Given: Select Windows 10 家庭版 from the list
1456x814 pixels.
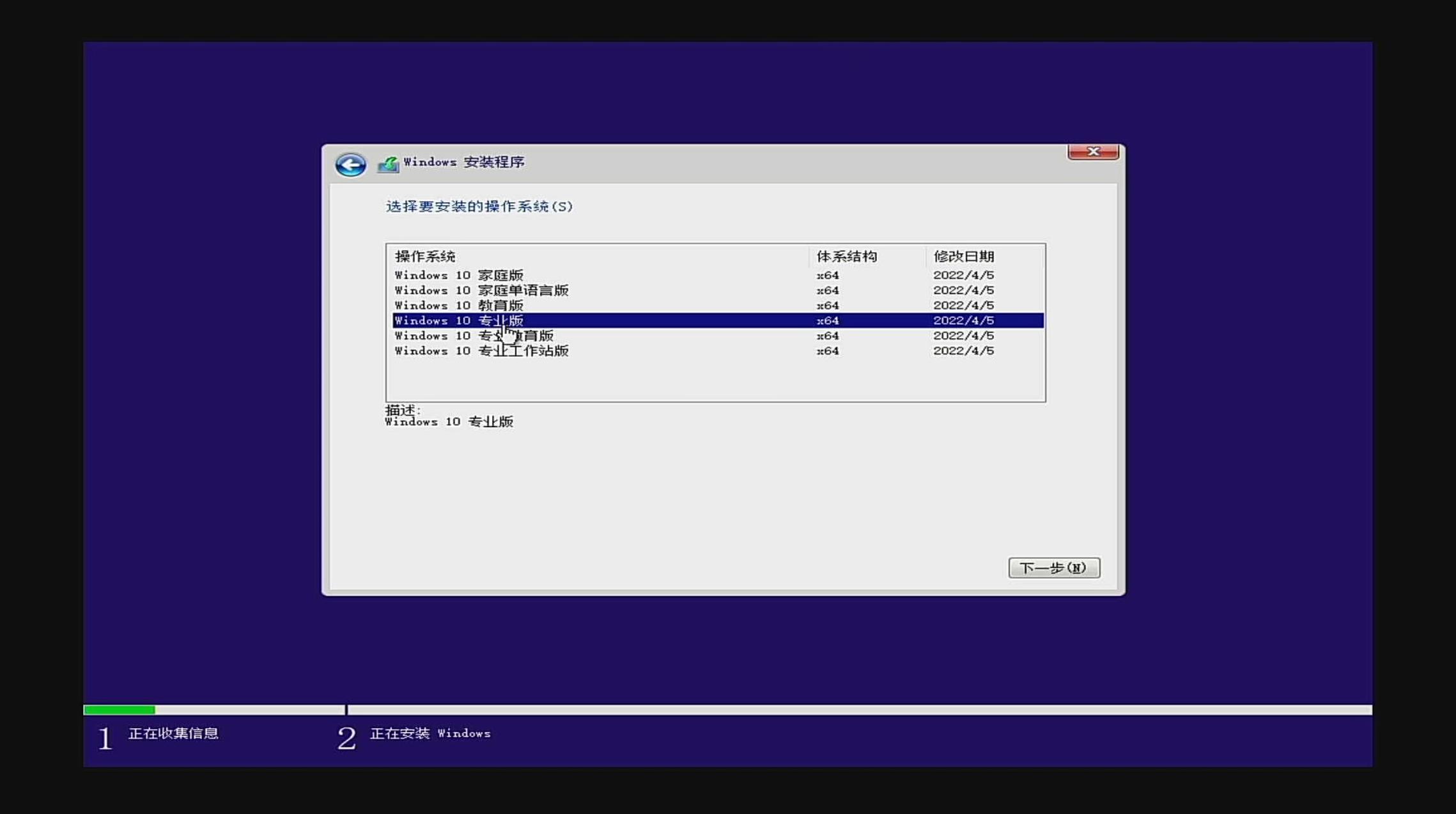Looking at the screenshot, I should (x=459, y=274).
